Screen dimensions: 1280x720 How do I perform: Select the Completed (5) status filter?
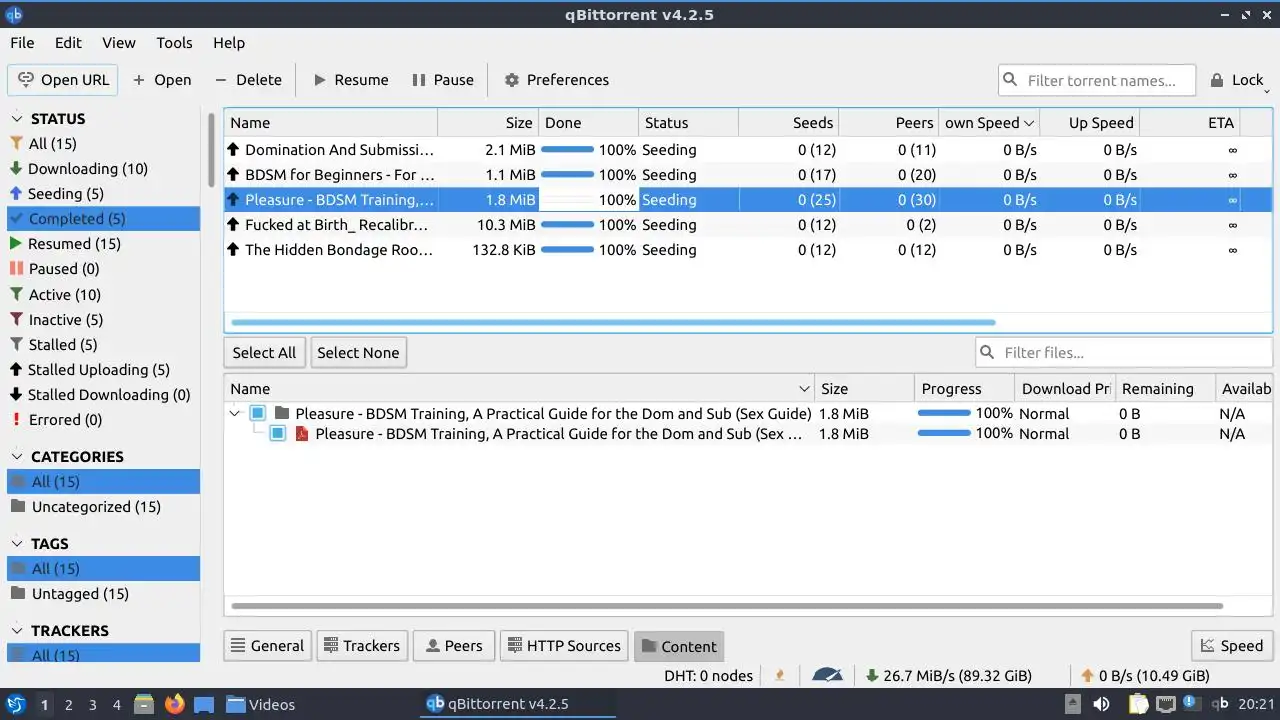(103, 219)
